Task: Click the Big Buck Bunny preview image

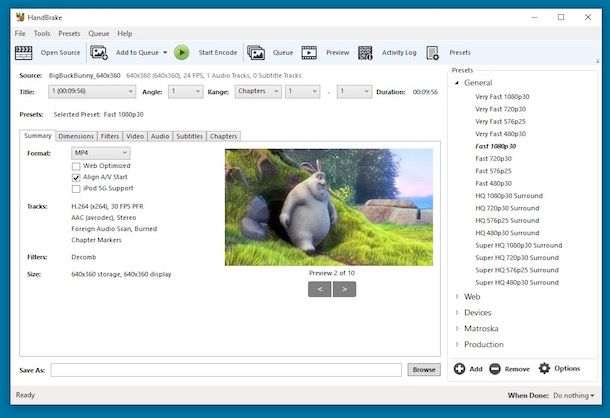Action: coord(329,207)
